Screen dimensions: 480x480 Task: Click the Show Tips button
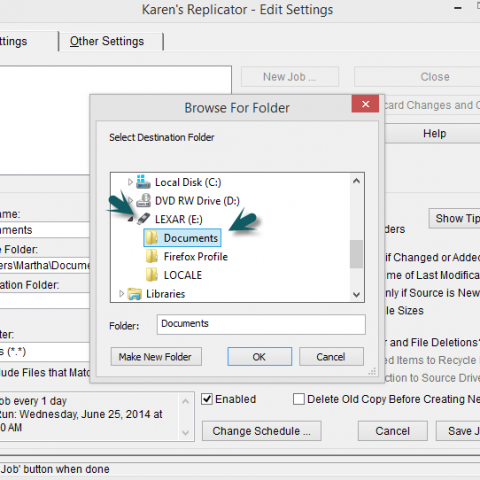coord(455,218)
